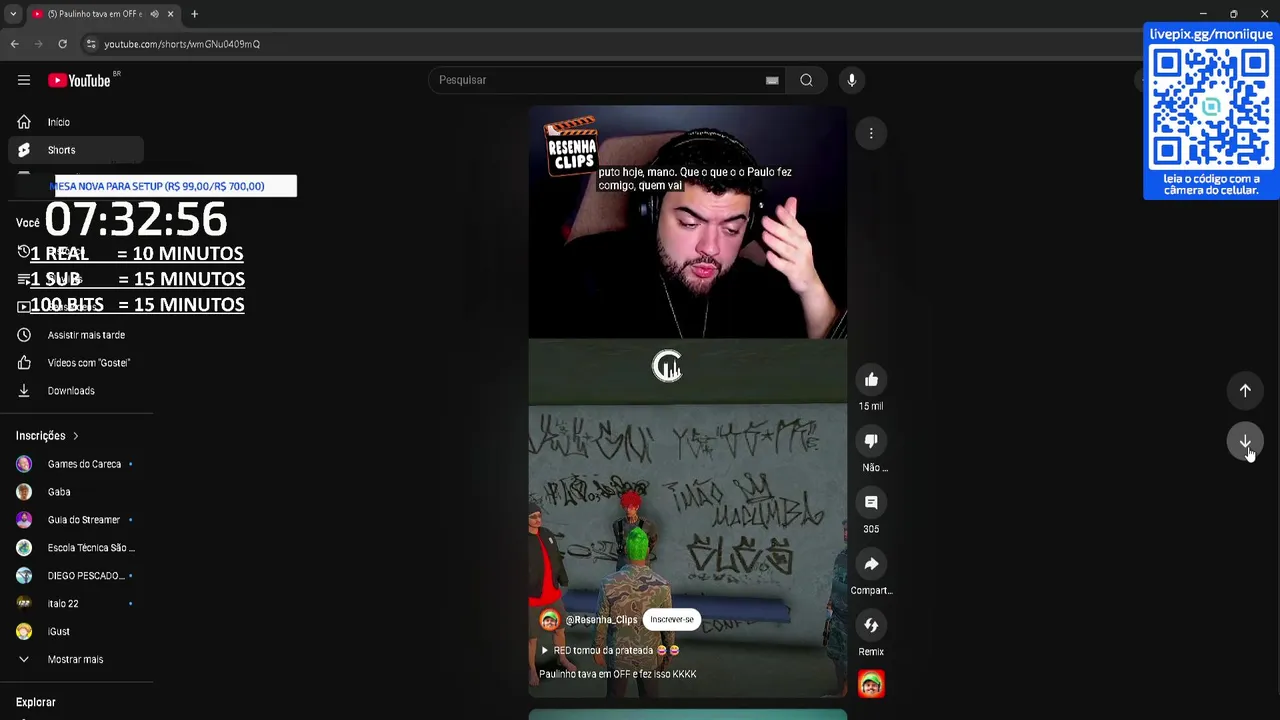Open Gaba channel subscription

click(x=76, y=492)
